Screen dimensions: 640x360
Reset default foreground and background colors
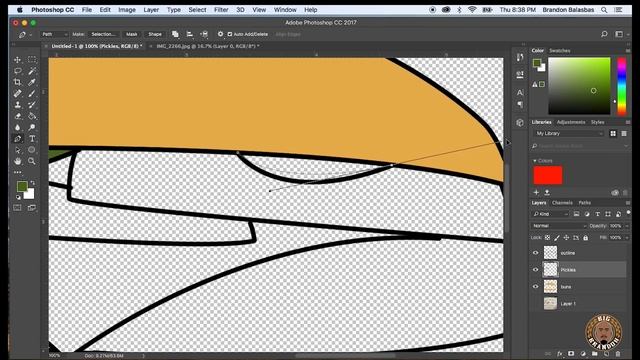[18, 197]
